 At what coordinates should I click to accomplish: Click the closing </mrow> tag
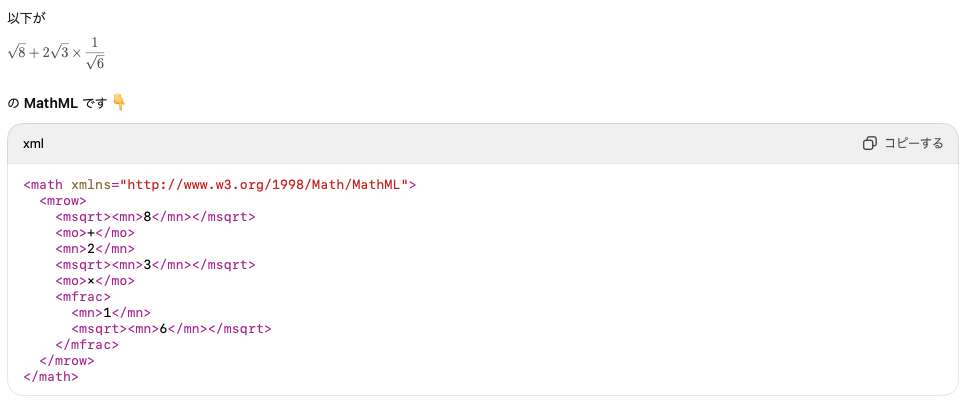point(67,361)
